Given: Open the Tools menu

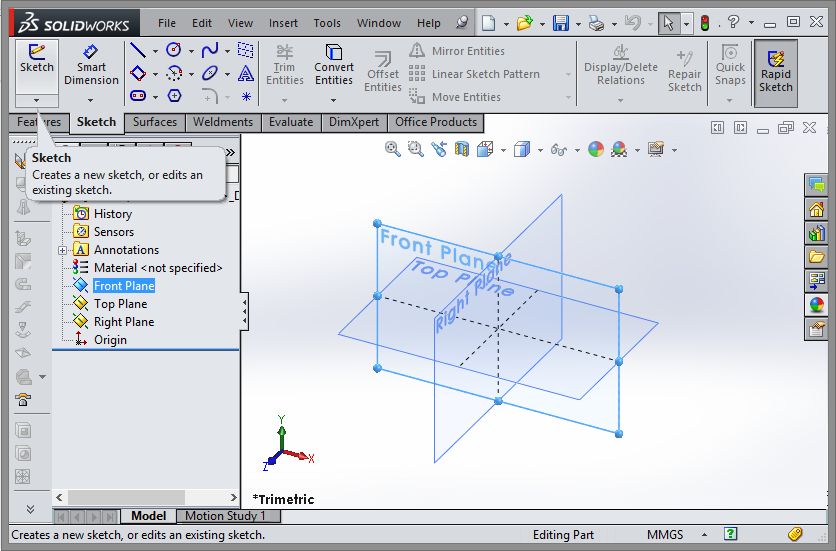Looking at the screenshot, I should click(327, 23).
